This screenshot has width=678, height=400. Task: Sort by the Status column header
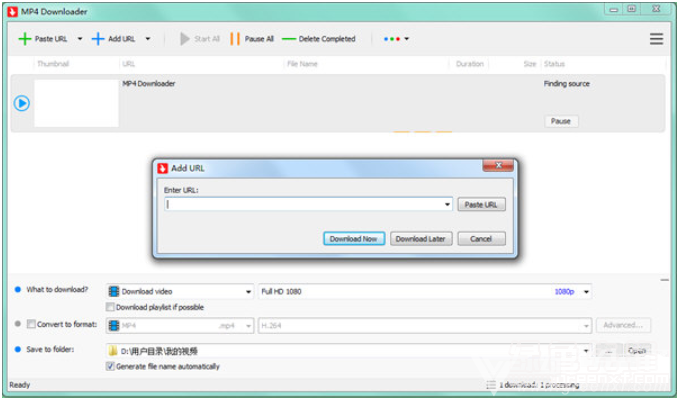click(554, 64)
